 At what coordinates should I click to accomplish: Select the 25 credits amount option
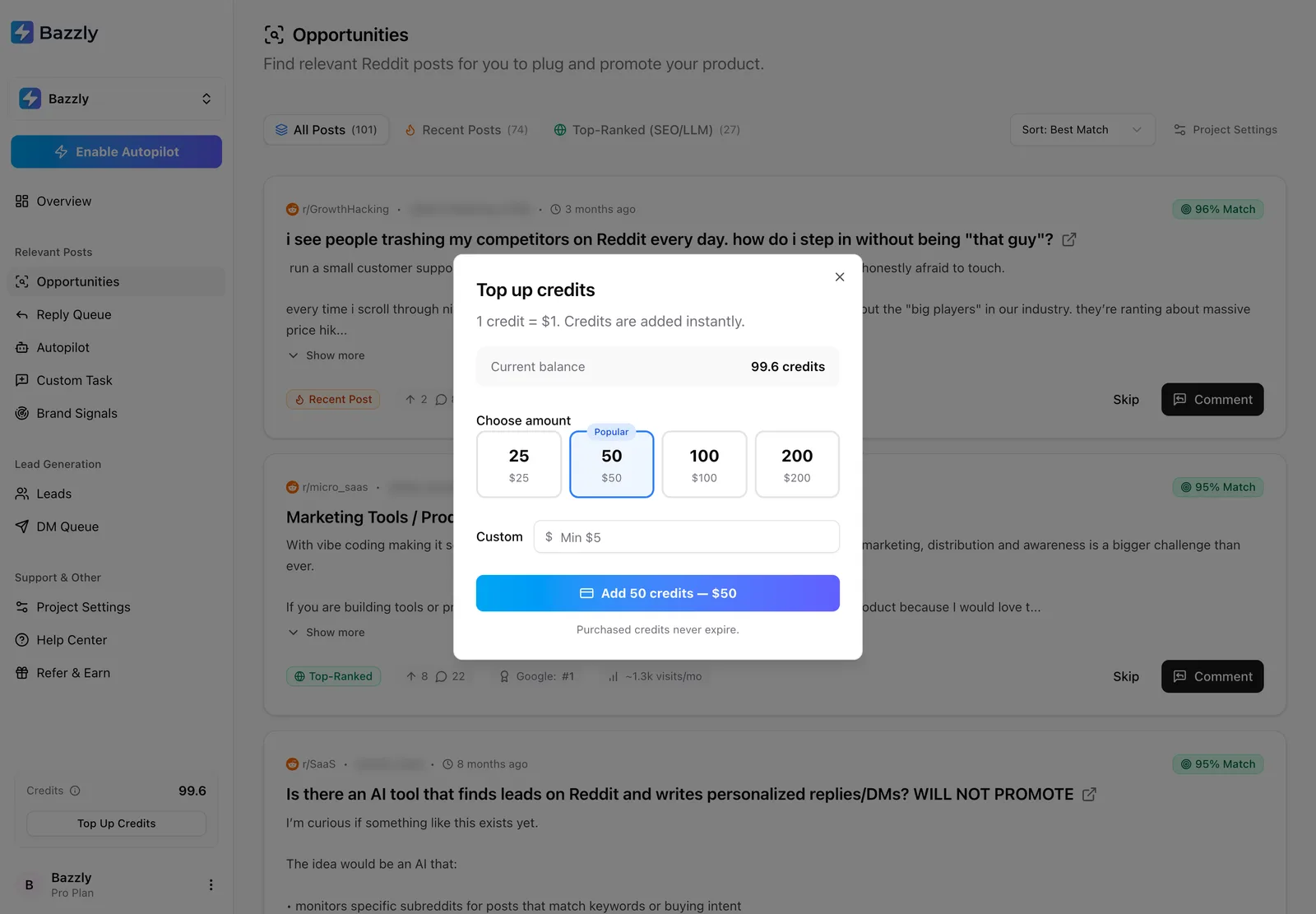519,465
